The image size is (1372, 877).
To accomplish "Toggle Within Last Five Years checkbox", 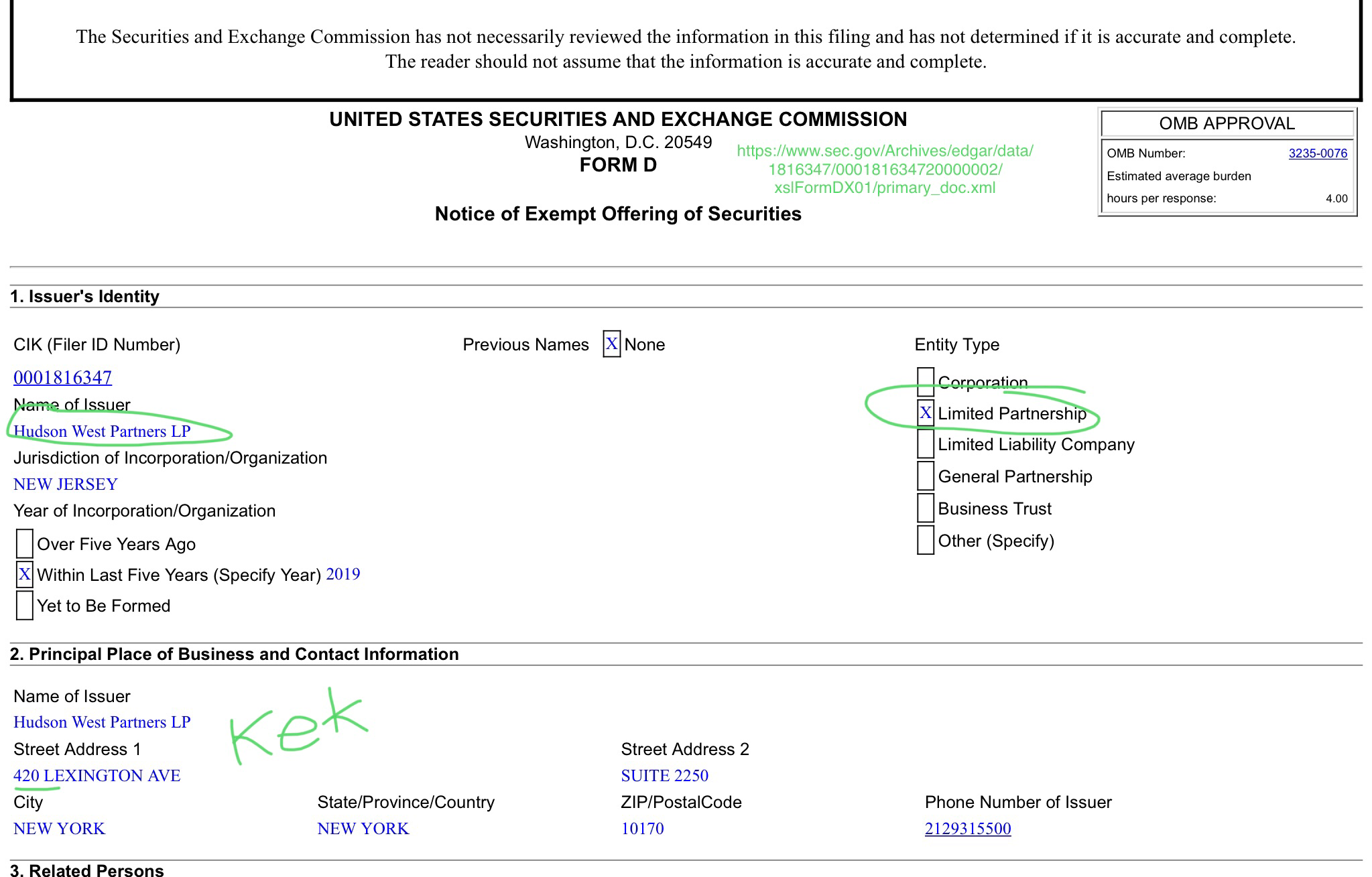I will click(24, 574).
